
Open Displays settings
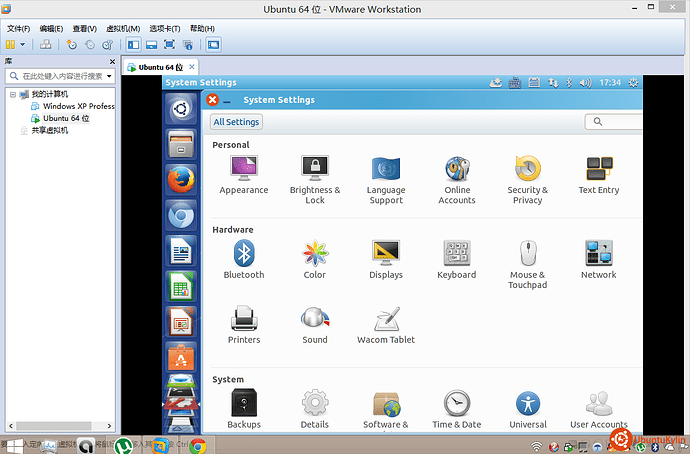coord(386,260)
